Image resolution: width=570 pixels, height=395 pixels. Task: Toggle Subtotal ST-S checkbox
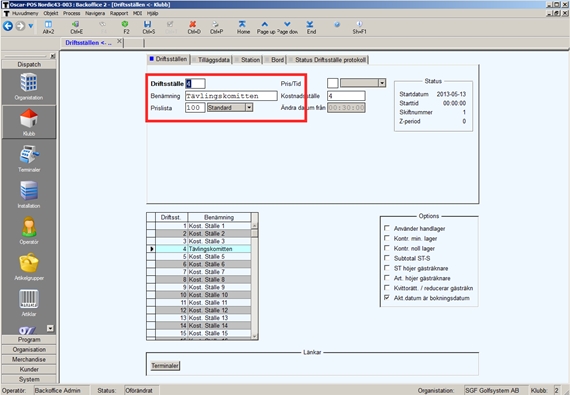[x=387, y=258]
